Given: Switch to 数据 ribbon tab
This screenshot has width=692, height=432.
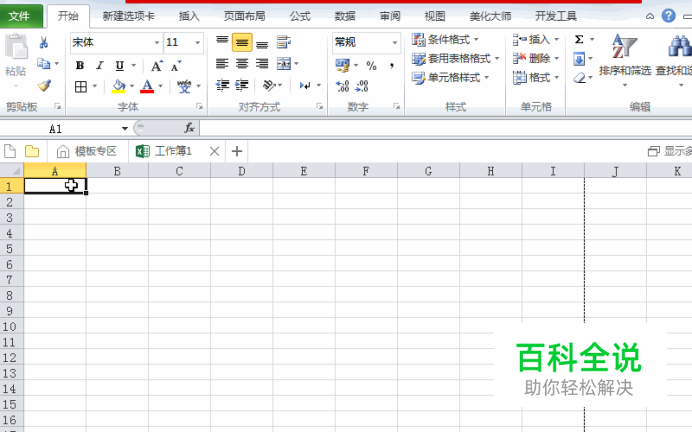Looking at the screenshot, I should (x=345, y=16).
